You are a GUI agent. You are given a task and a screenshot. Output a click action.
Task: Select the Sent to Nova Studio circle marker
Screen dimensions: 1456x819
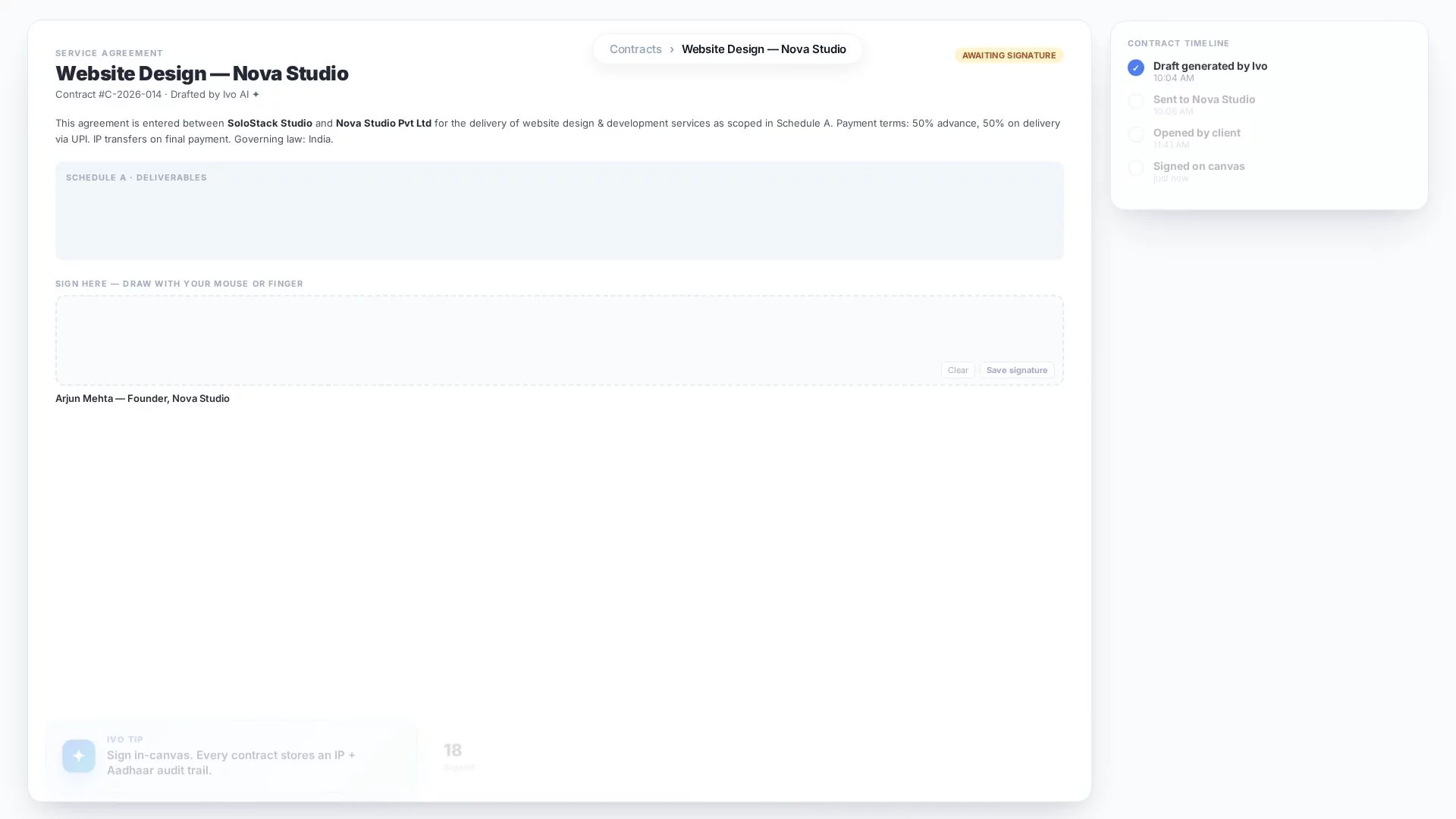[x=1135, y=101]
